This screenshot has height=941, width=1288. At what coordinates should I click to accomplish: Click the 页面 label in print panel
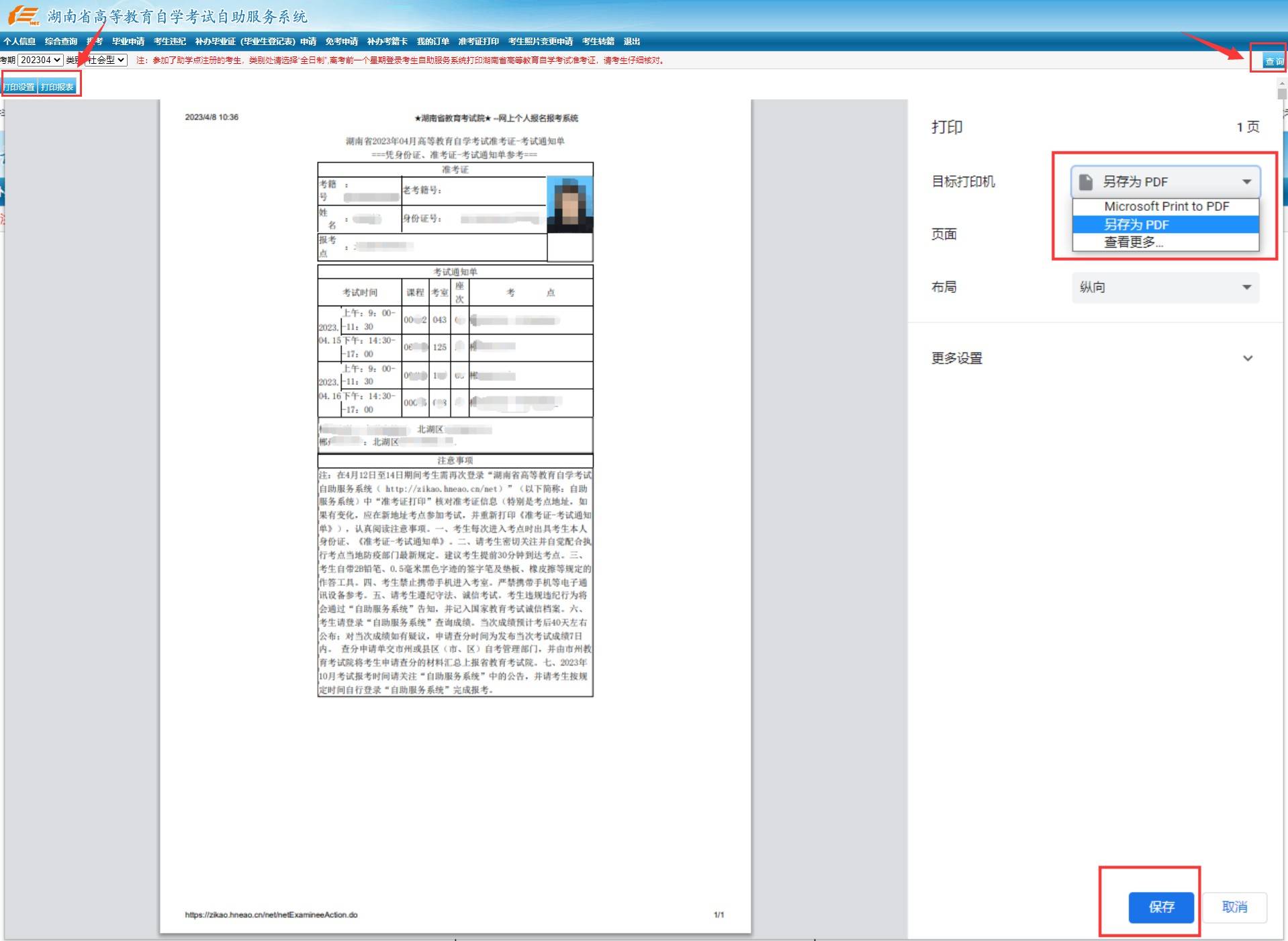click(x=944, y=234)
